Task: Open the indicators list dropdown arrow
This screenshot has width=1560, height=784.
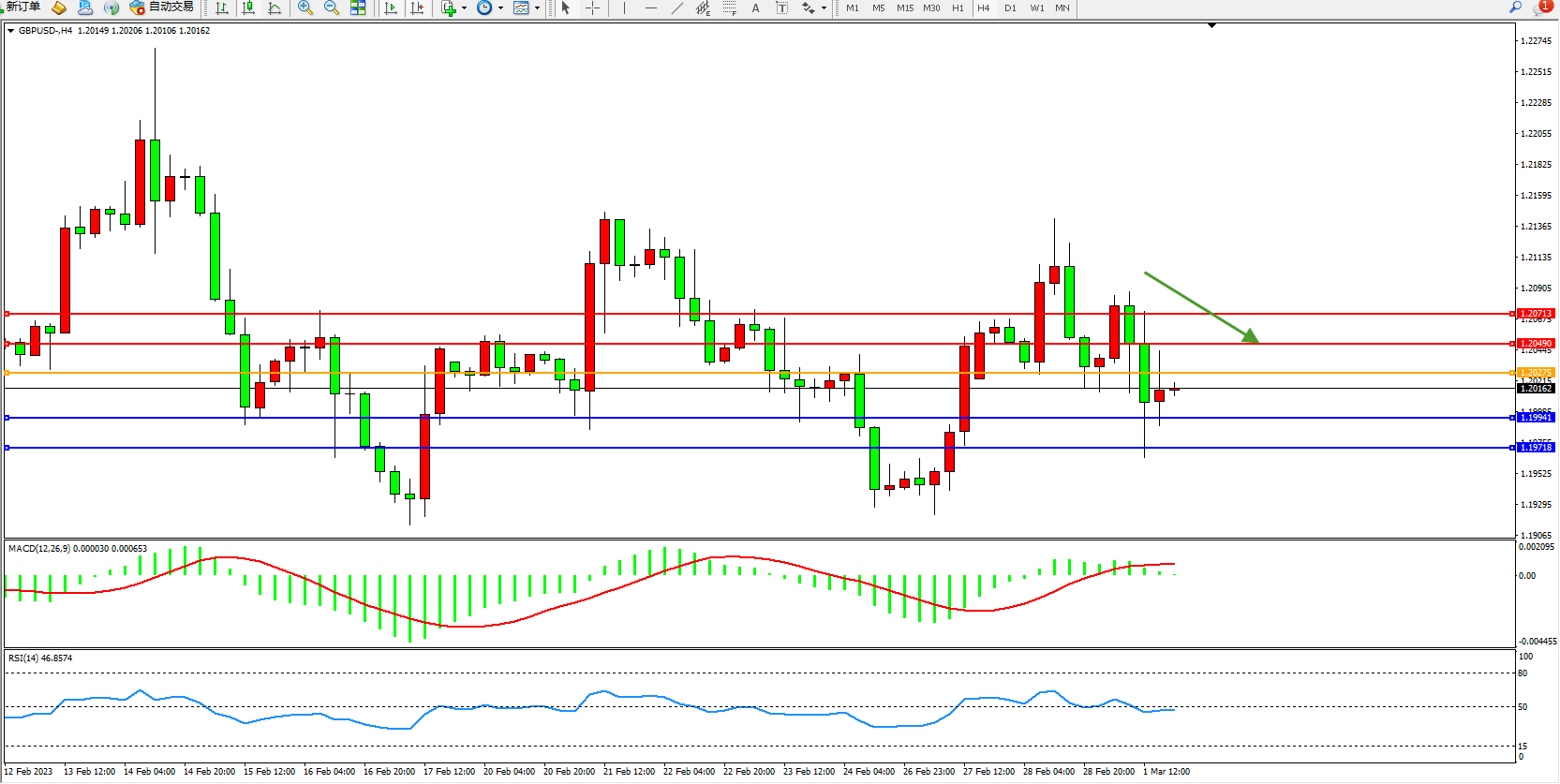Action: click(464, 8)
